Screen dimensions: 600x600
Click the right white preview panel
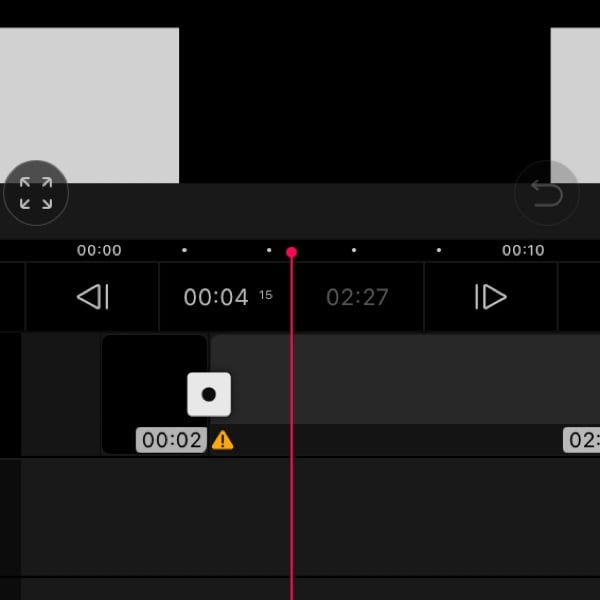point(575,105)
